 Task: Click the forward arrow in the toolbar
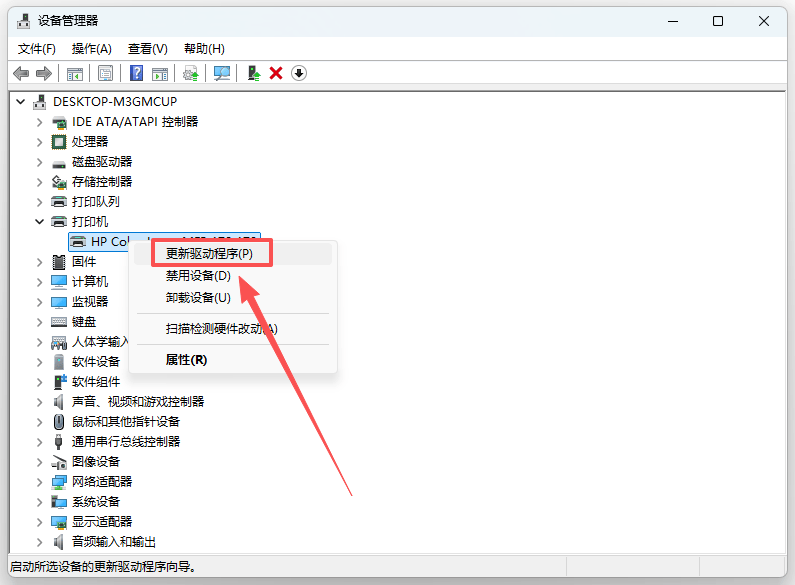pyautogui.click(x=43, y=73)
